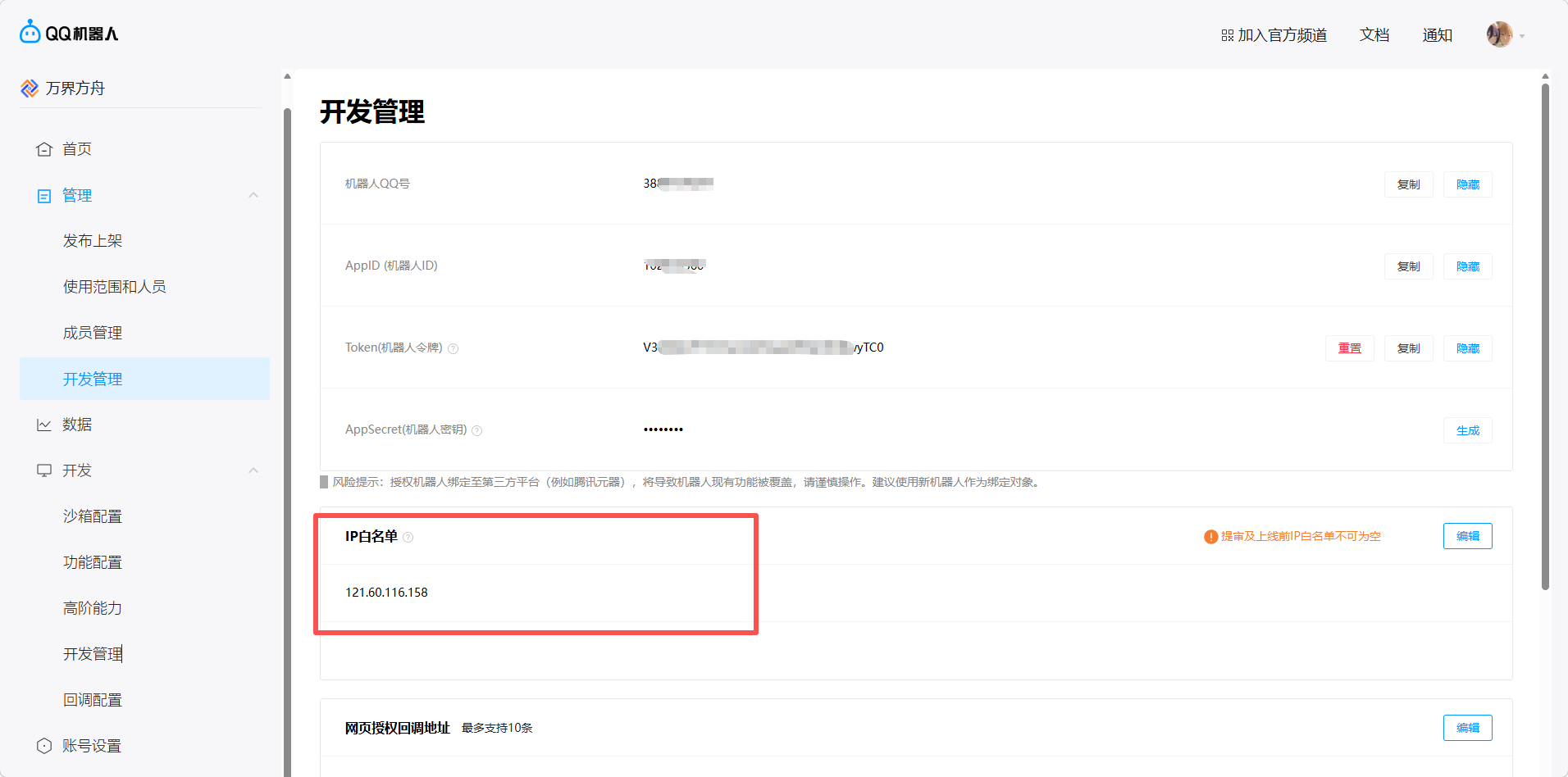Click the 万界方舟 bot icon
The height and width of the screenshot is (777, 1568).
coord(30,89)
